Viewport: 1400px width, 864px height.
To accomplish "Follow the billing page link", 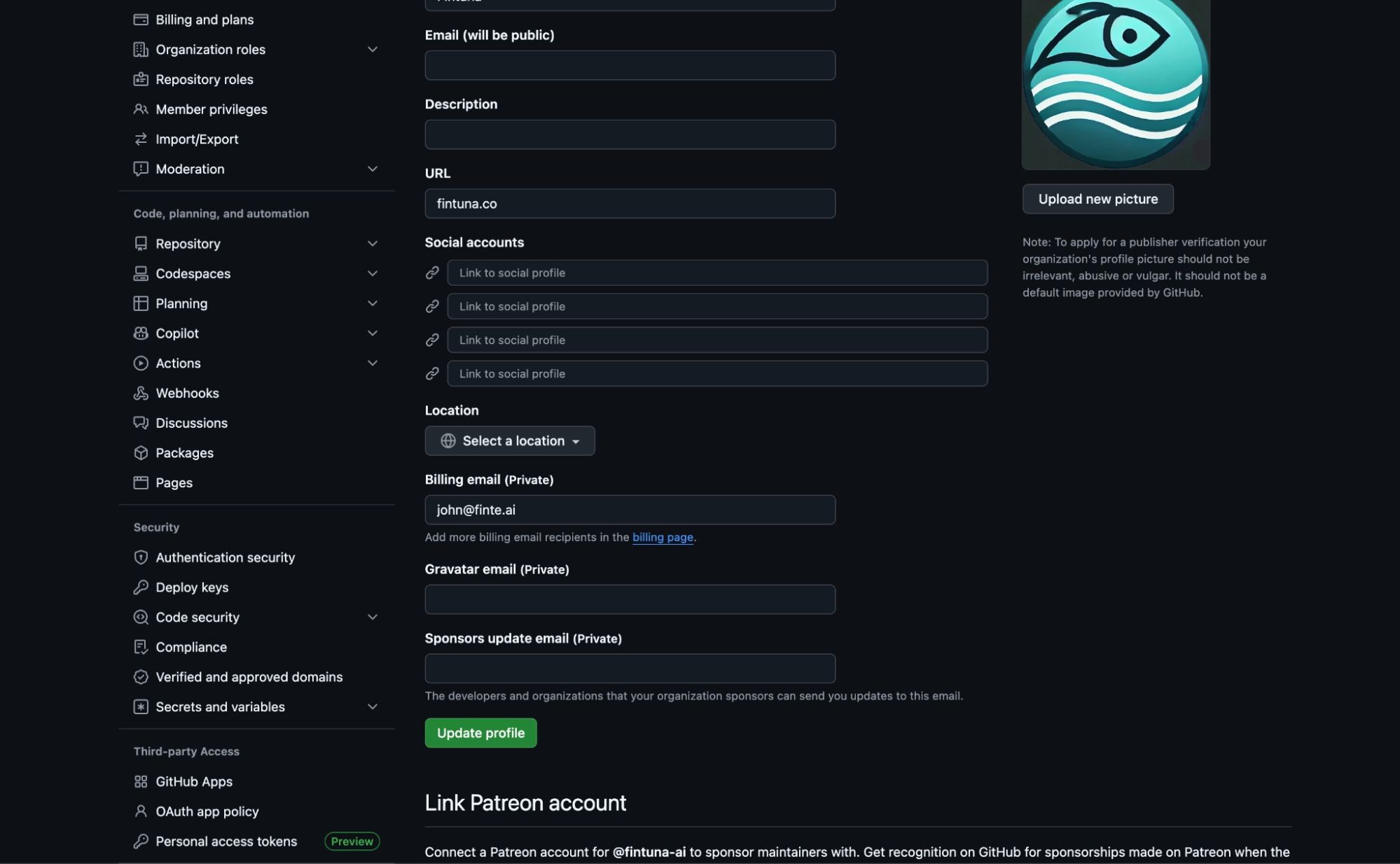I will tap(663, 537).
